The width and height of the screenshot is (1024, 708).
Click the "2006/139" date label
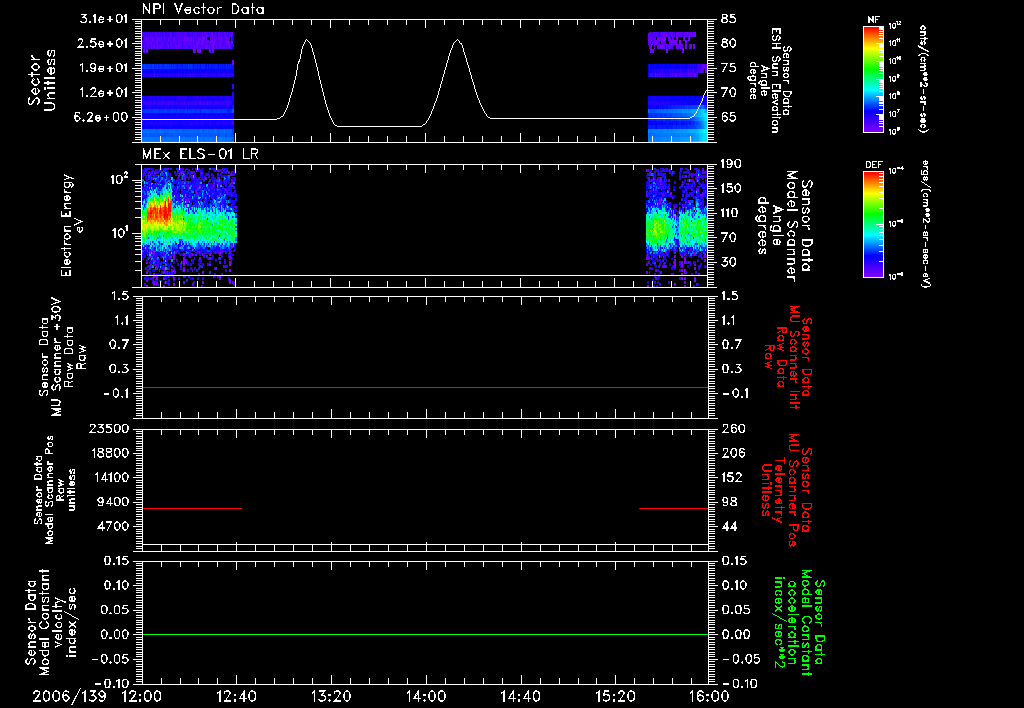click(69, 696)
